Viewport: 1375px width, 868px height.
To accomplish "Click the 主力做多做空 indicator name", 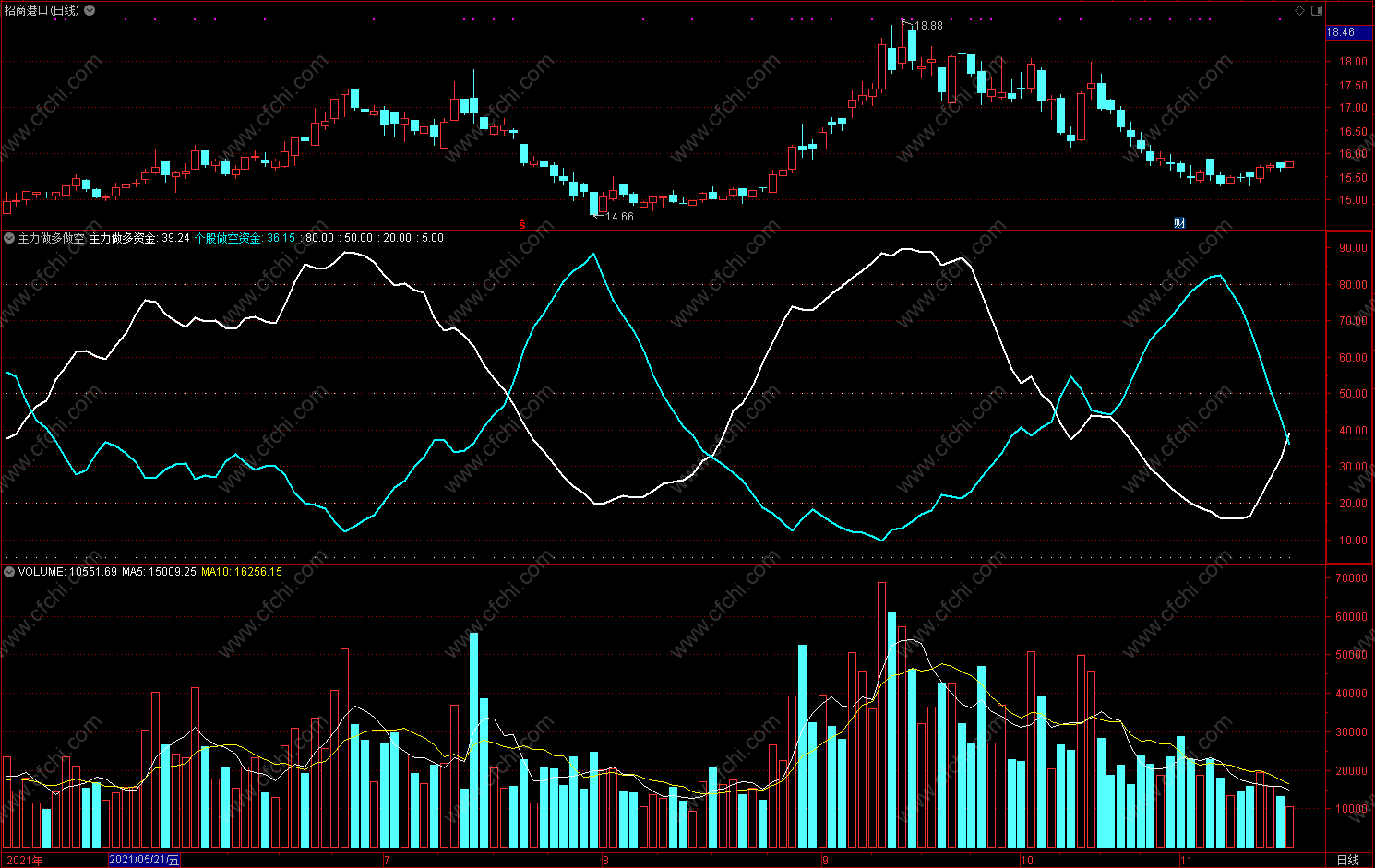I will coord(51,238).
